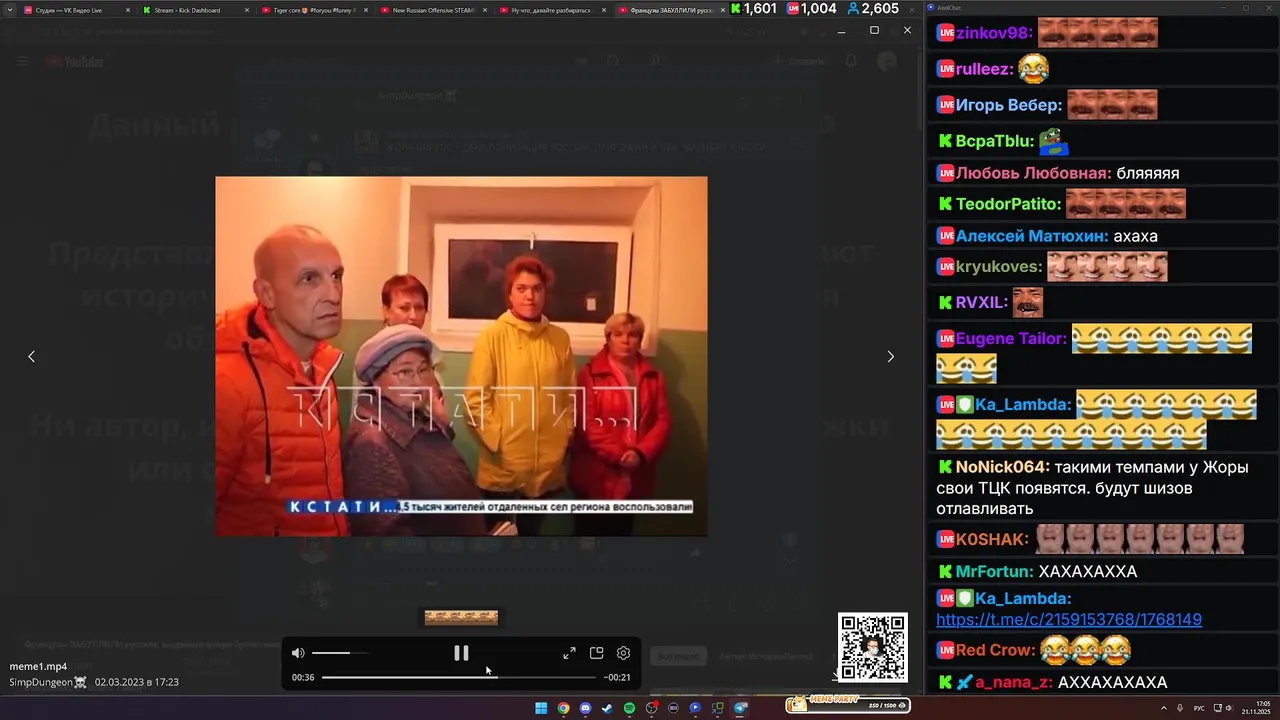This screenshot has width=1280, height=720.
Task: Click the SimpDungeon sender name
Action: 47,682
